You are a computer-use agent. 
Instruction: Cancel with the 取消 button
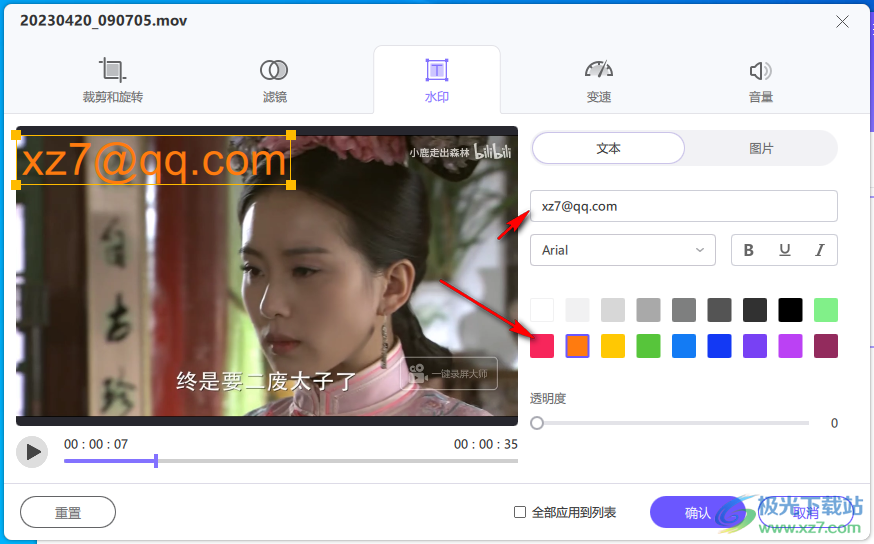coord(805,512)
